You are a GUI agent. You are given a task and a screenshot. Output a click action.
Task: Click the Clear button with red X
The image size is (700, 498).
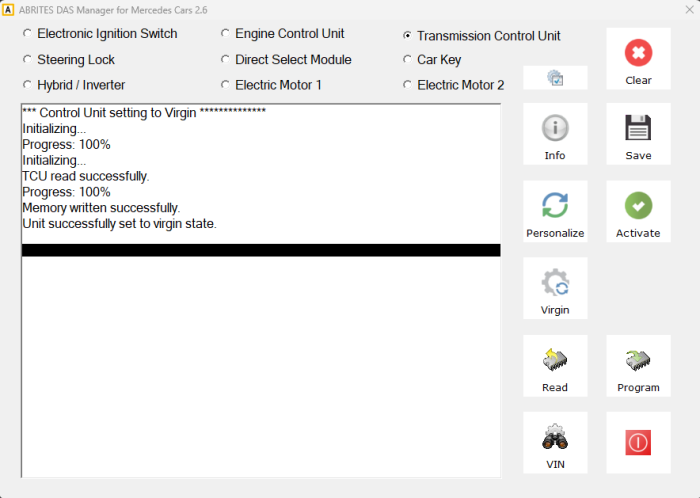pos(638,59)
